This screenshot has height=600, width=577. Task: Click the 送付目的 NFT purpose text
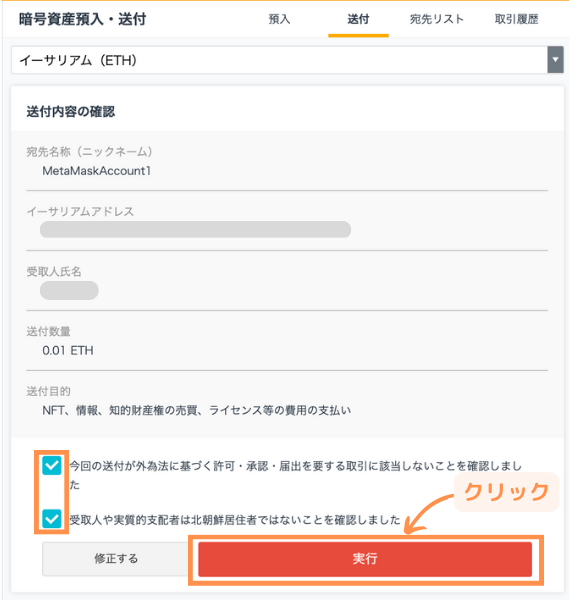click(196, 410)
